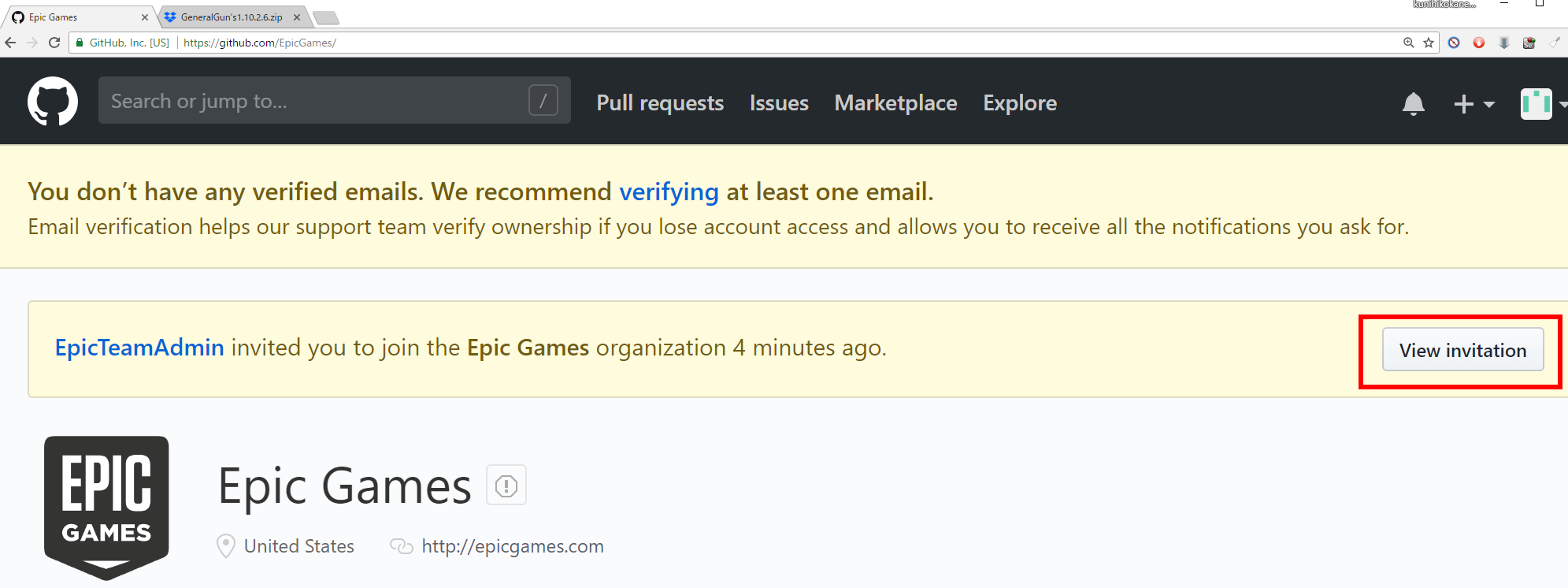
Task: Click the View invitation button
Action: (1462, 350)
